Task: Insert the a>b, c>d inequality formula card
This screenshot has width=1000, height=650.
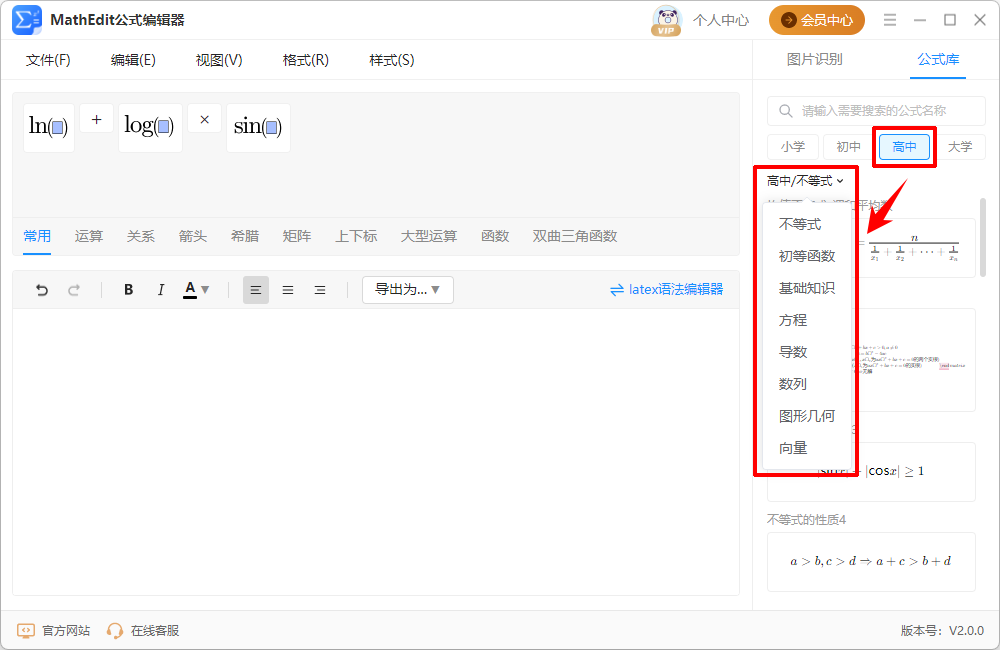Action: (871, 562)
